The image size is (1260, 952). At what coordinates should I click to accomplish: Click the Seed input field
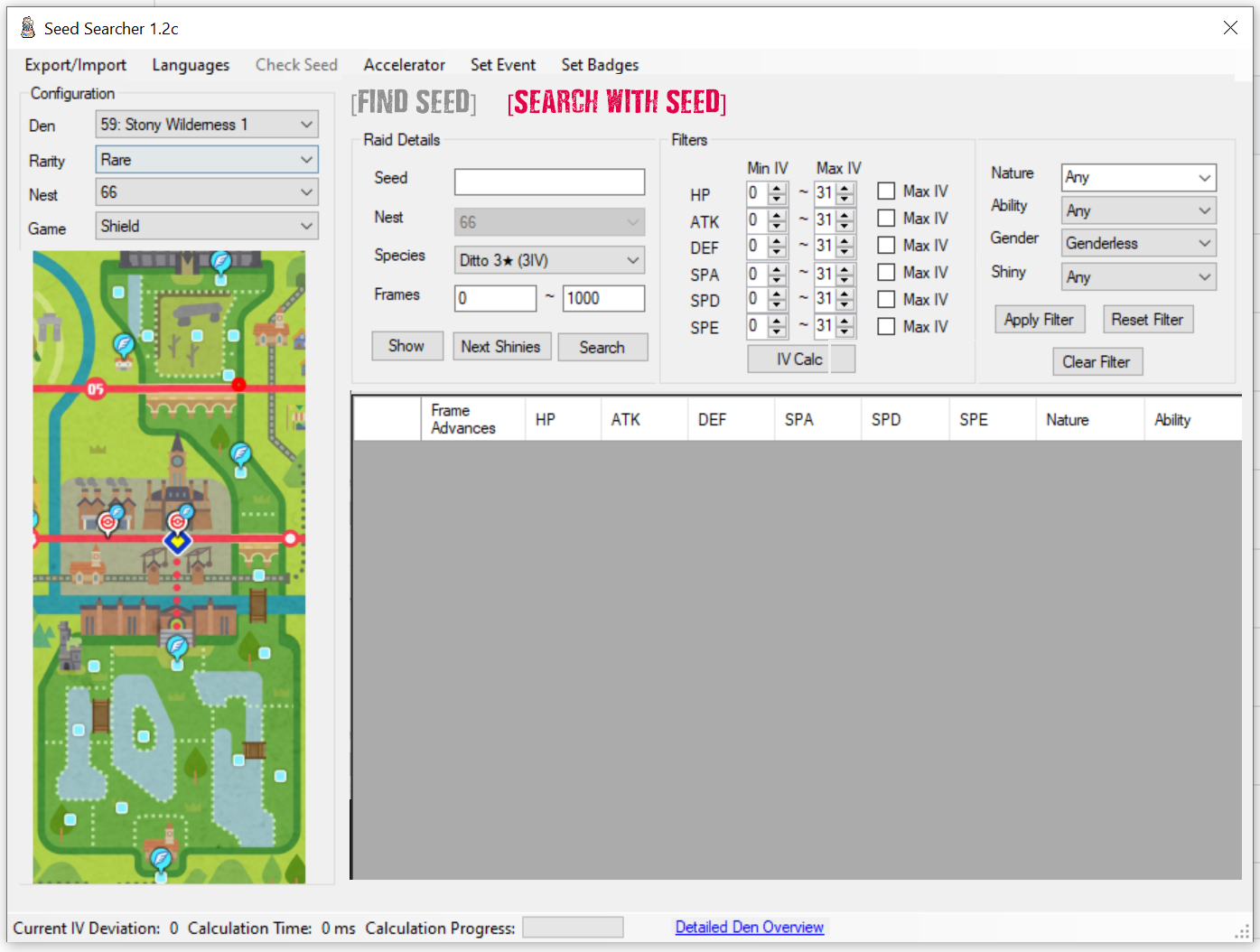click(x=549, y=182)
